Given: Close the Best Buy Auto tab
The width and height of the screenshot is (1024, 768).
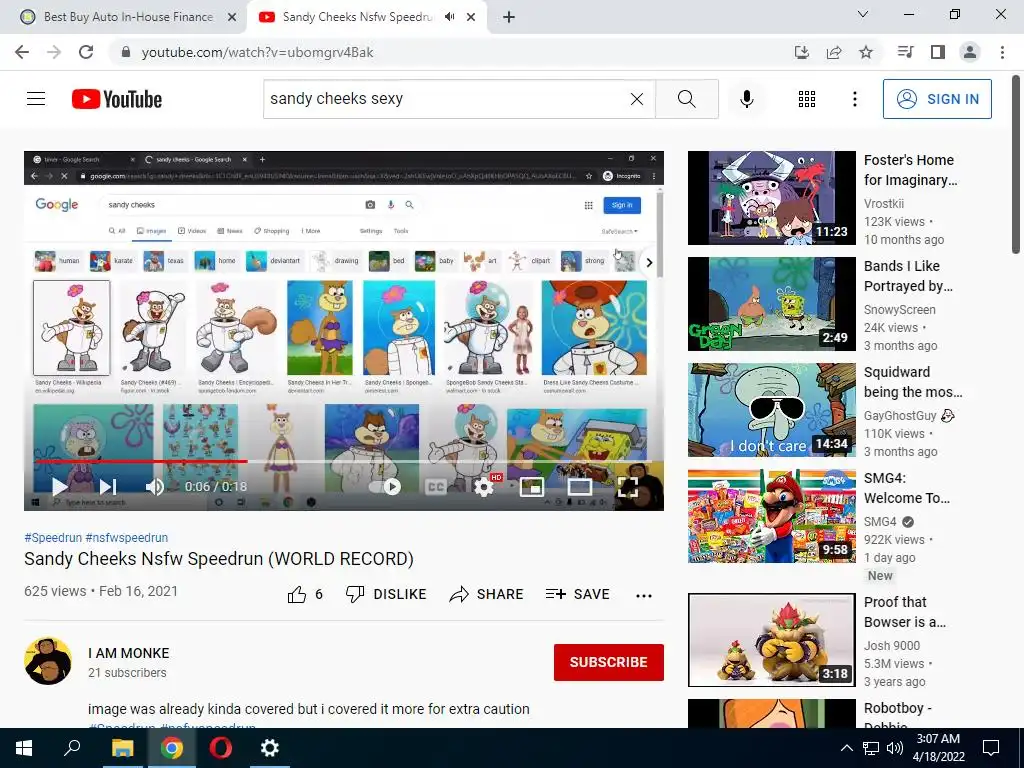Looking at the screenshot, I should pos(232,18).
